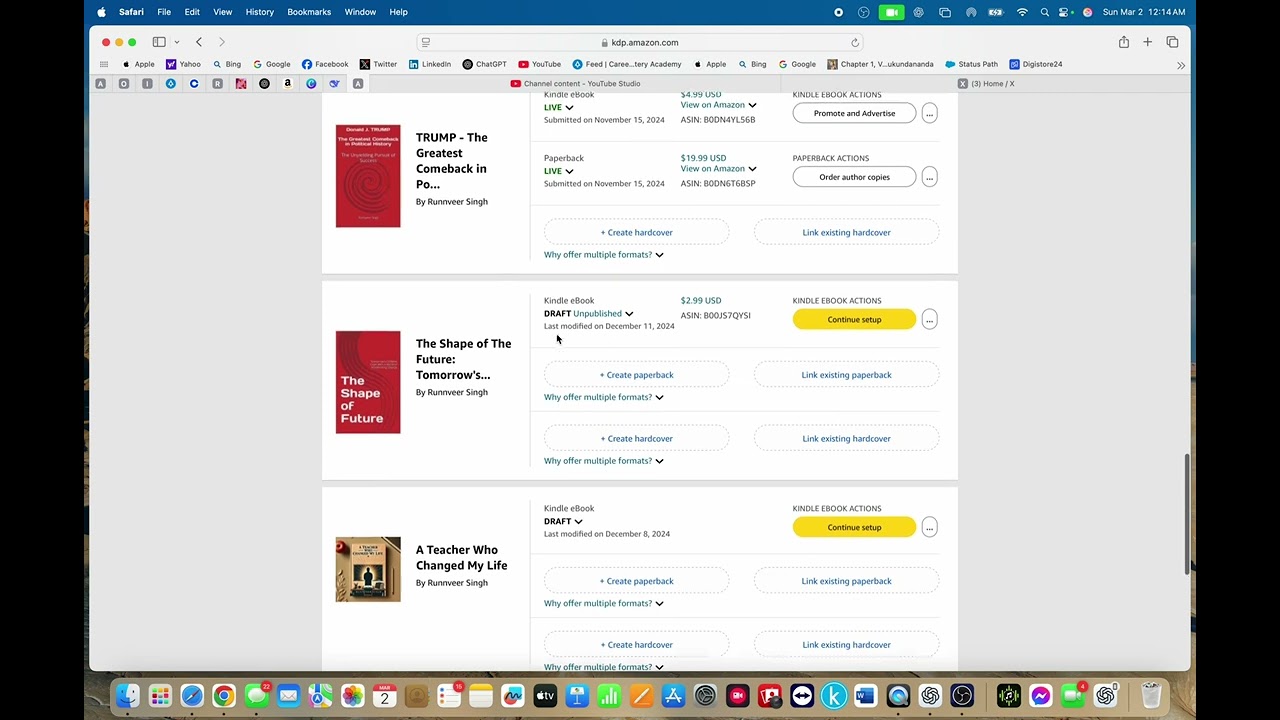The width and height of the screenshot is (1280, 720).
Task: Create hardcover for the TRUMP book
Action: 637,232
